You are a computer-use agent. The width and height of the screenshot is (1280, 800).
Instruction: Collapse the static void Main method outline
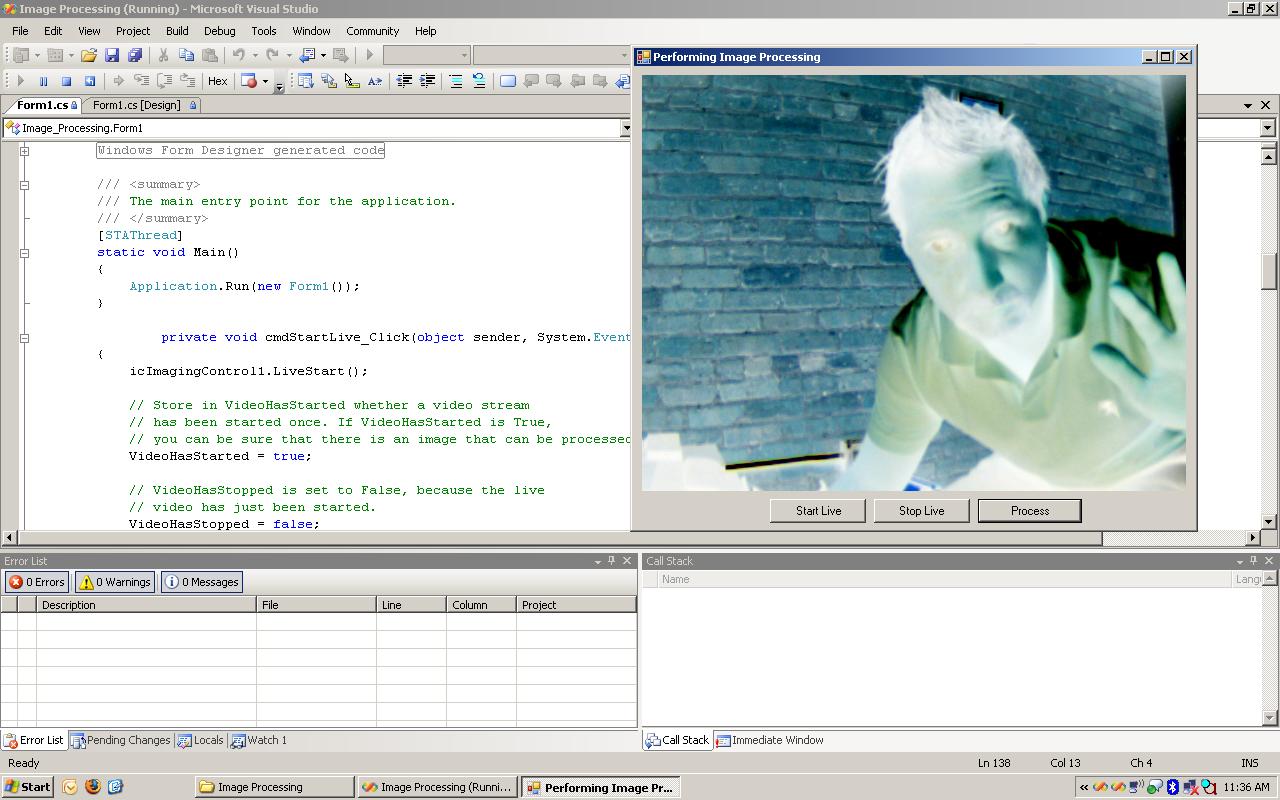(24, 253)
